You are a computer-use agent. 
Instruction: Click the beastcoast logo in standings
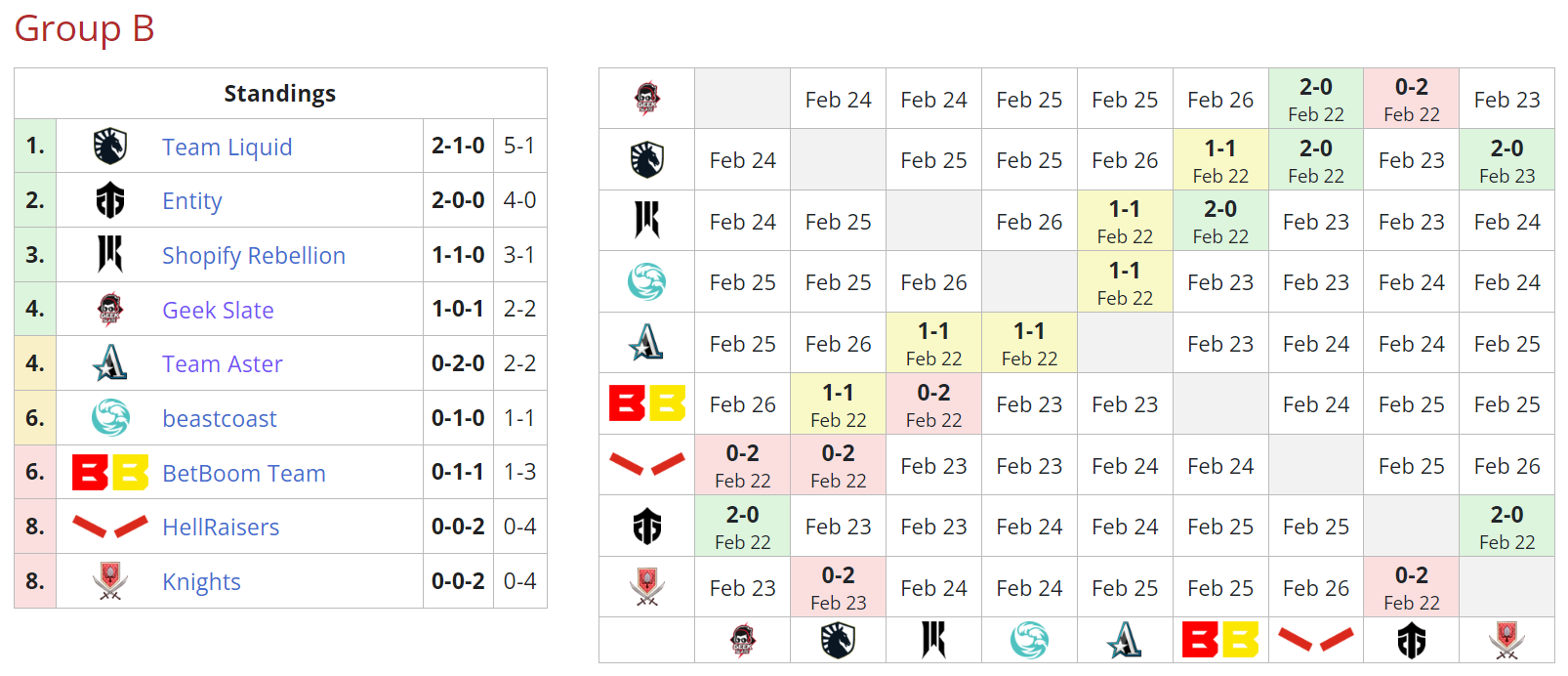click(110, 418)
